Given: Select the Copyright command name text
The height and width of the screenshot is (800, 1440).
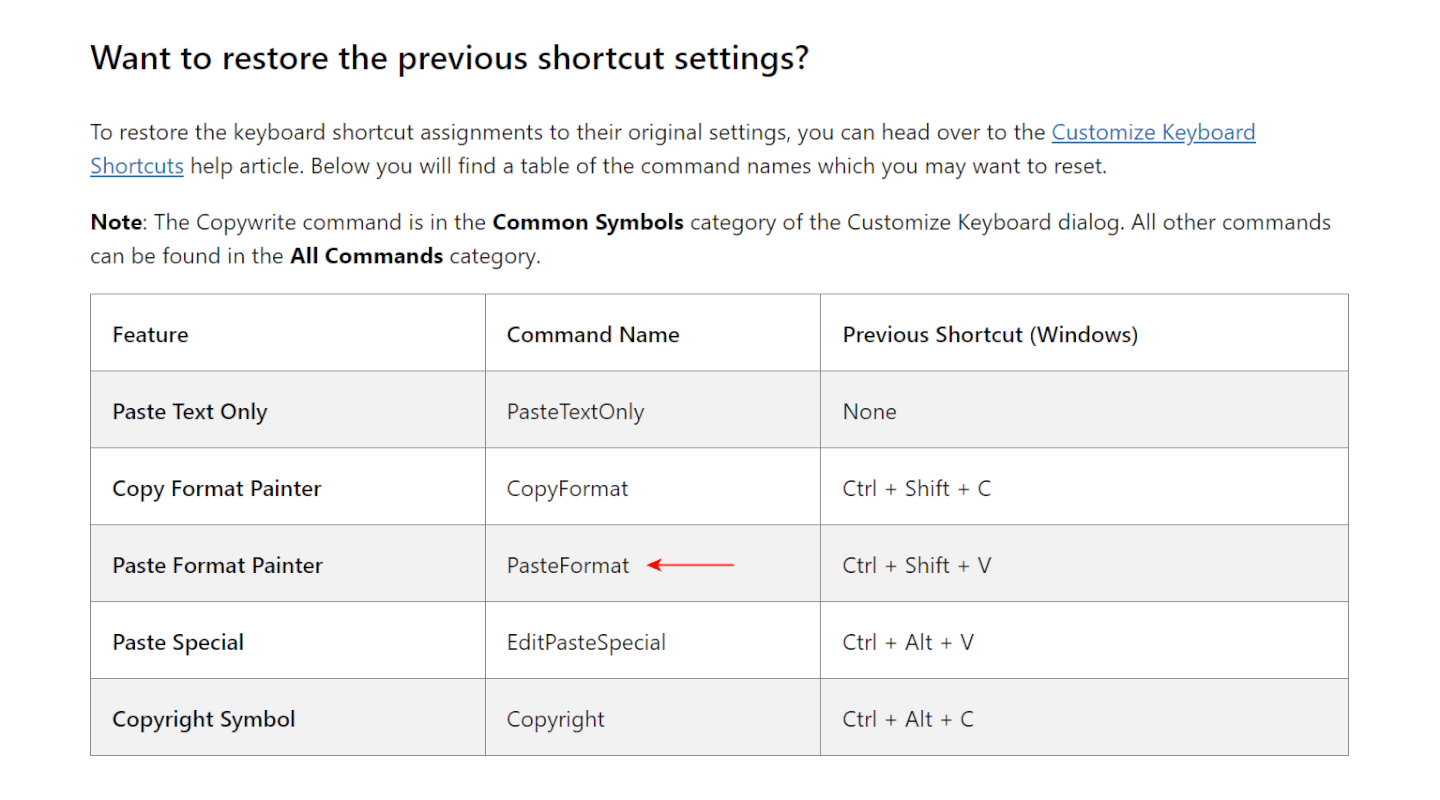Looking at the screenshot, I should (x=555, y=720).
